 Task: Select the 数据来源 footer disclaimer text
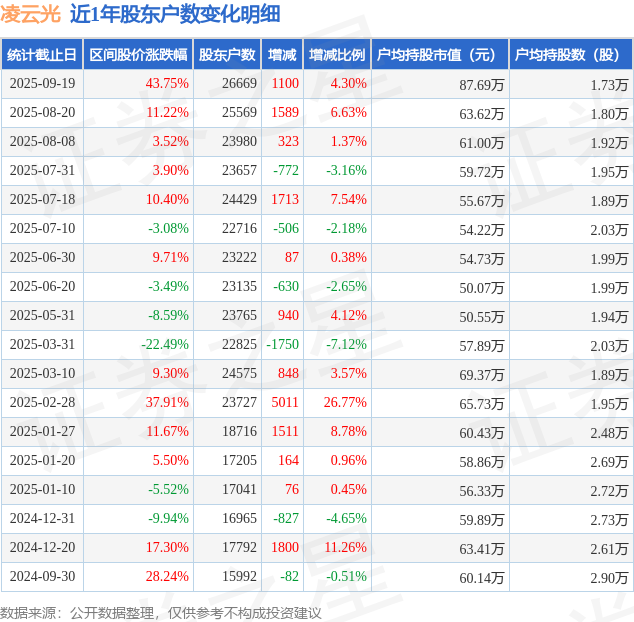click(x=161, y=613)
